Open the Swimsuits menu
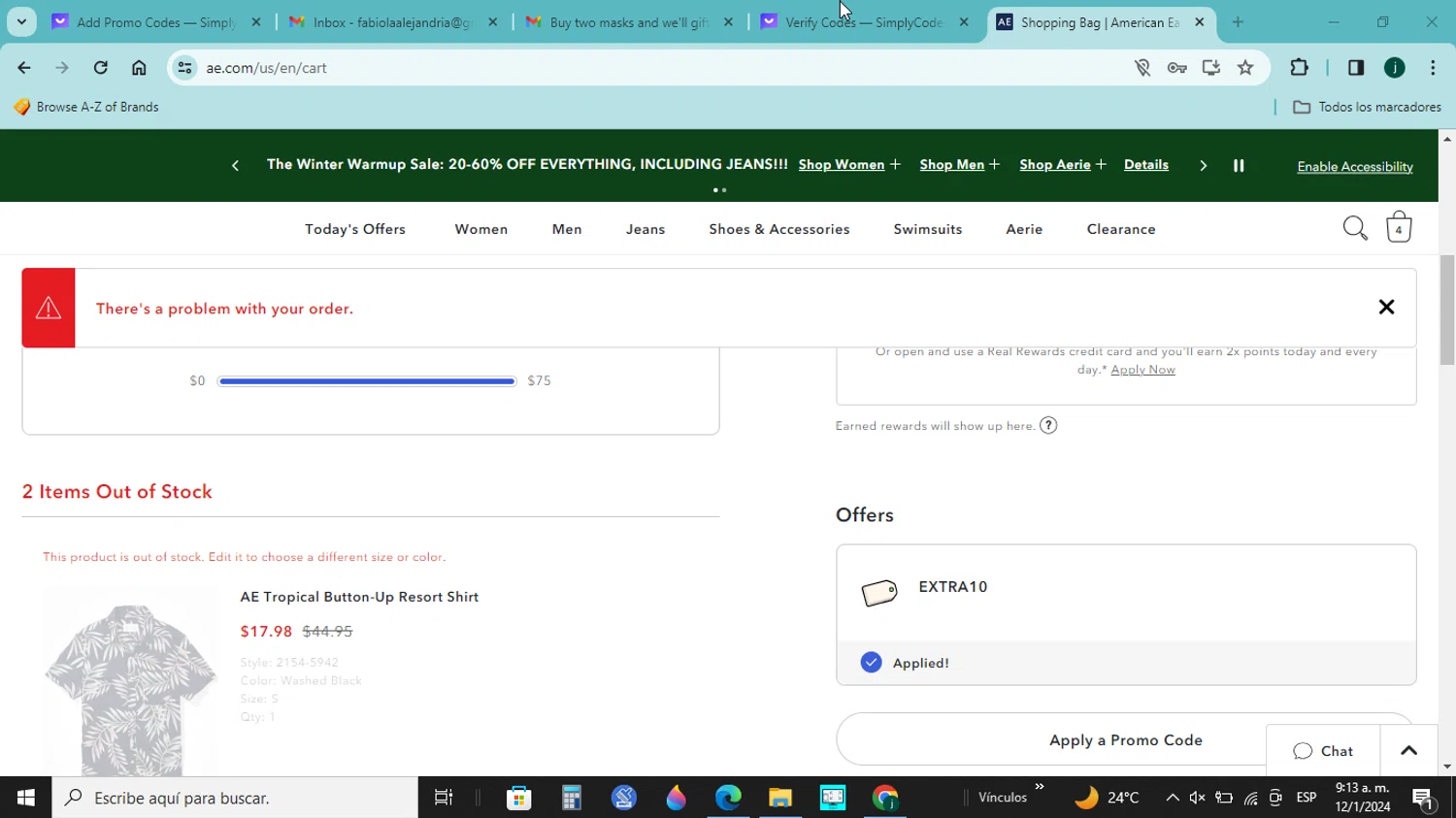Screen dimensions: 1456x818 coord(928,229)
